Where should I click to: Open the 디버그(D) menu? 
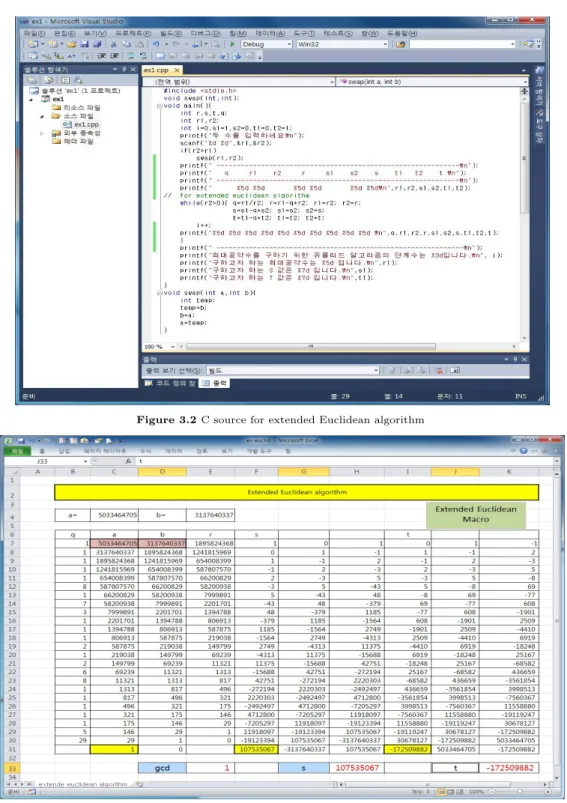(205, 33)
